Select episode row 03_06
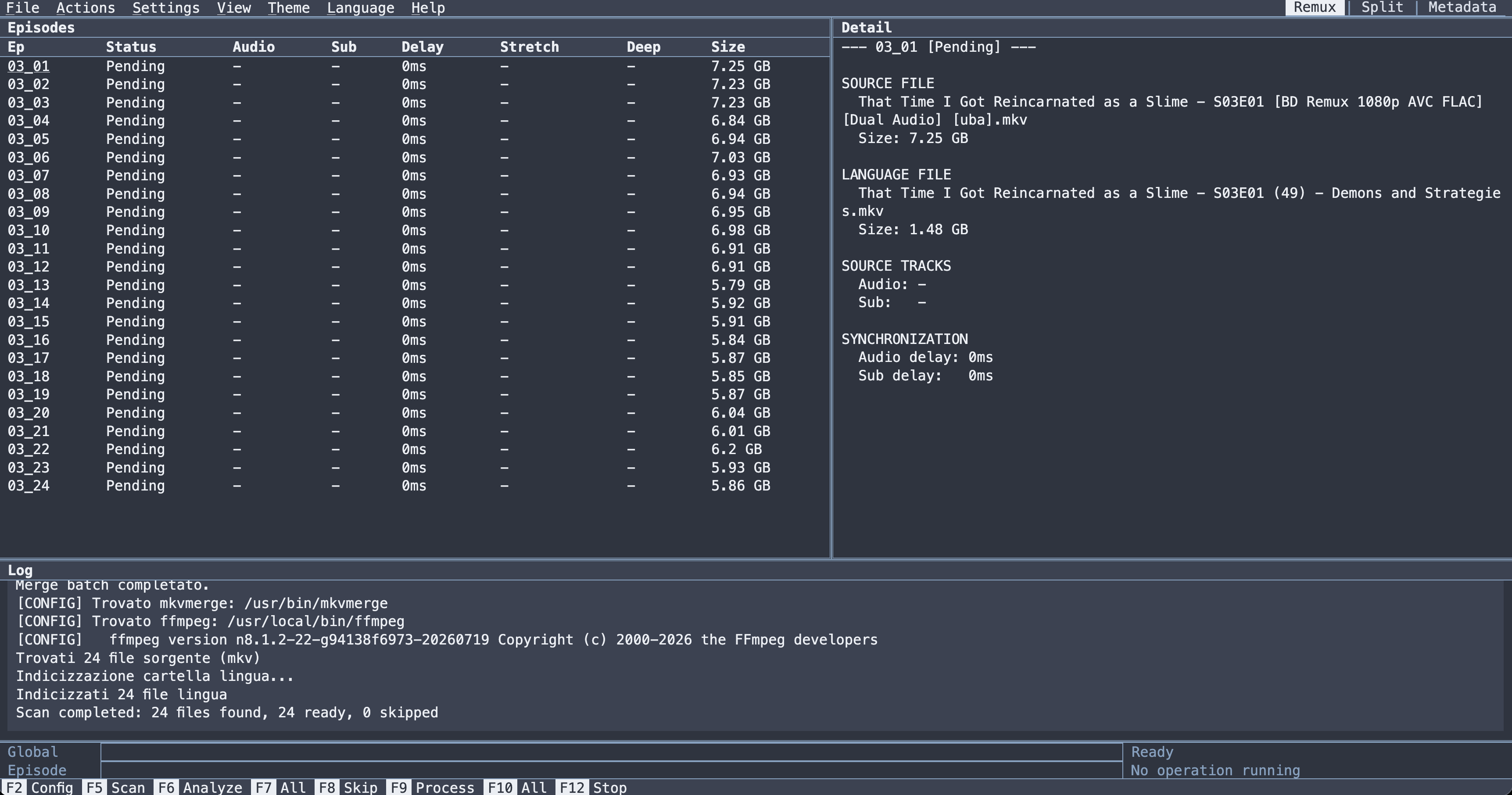 414,157
